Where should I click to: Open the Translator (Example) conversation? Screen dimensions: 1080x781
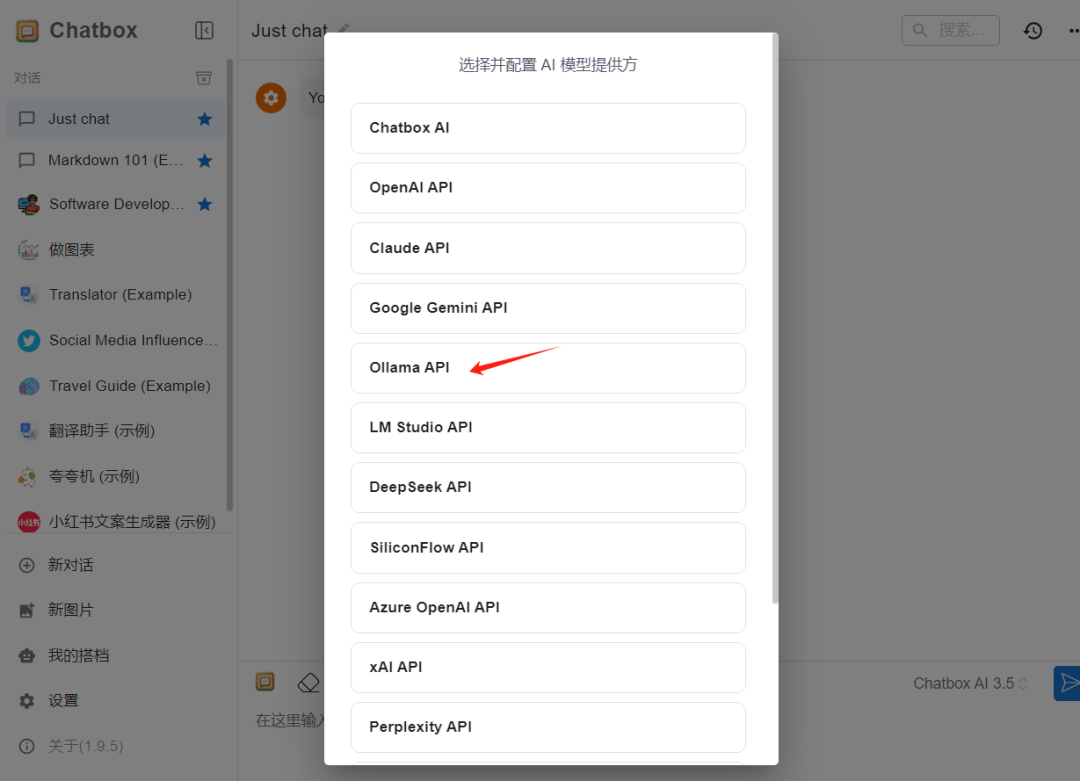tap(116, 295)
